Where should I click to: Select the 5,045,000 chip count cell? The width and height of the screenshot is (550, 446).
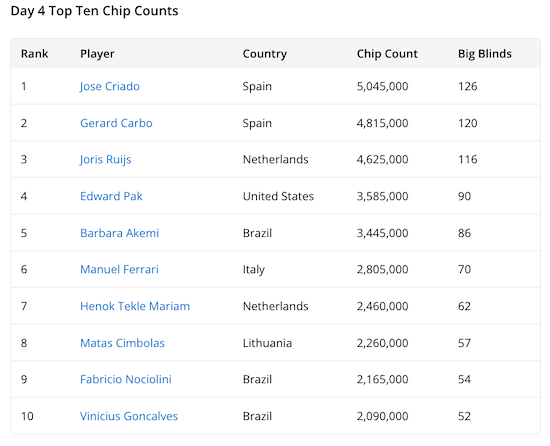tap(382, 87)
